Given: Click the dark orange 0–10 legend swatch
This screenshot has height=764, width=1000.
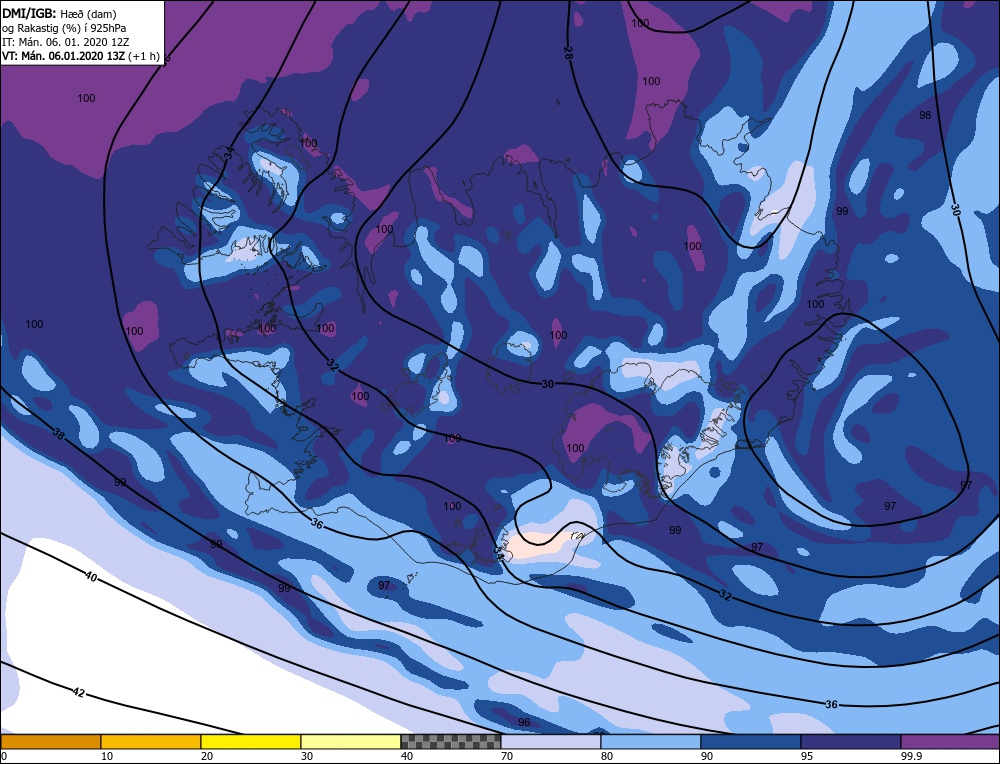Looking at the screenshot, I should coord(50,741).
